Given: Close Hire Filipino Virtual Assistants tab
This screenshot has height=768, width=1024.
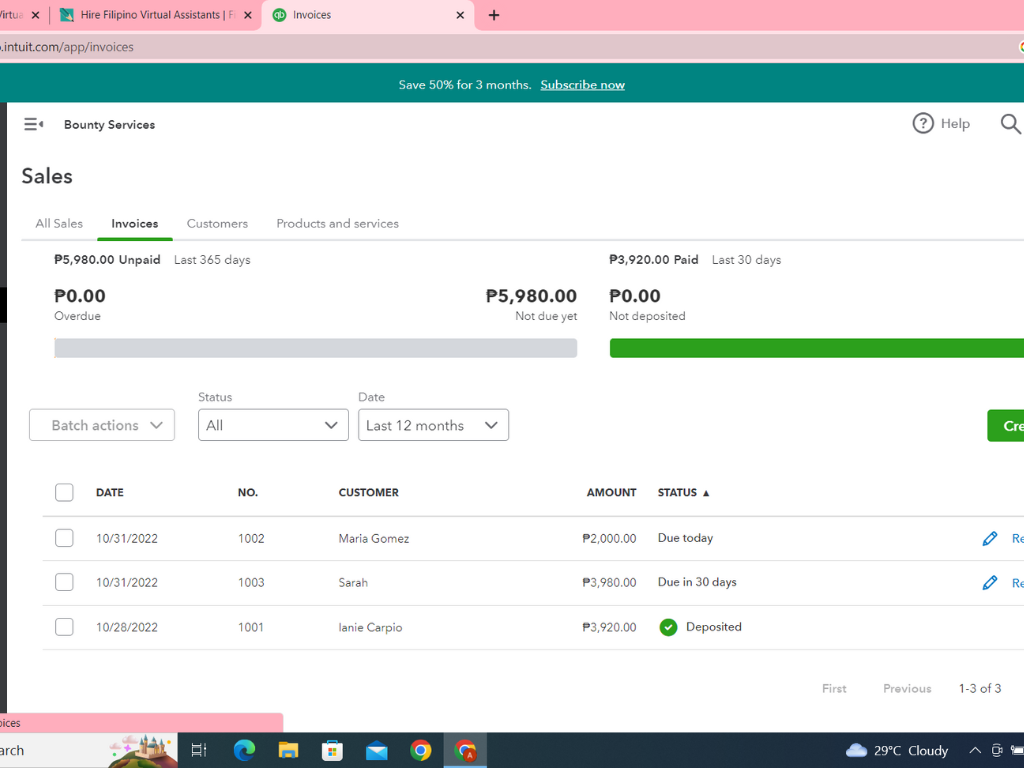Looking at the screenshot, I should point(248,15).
